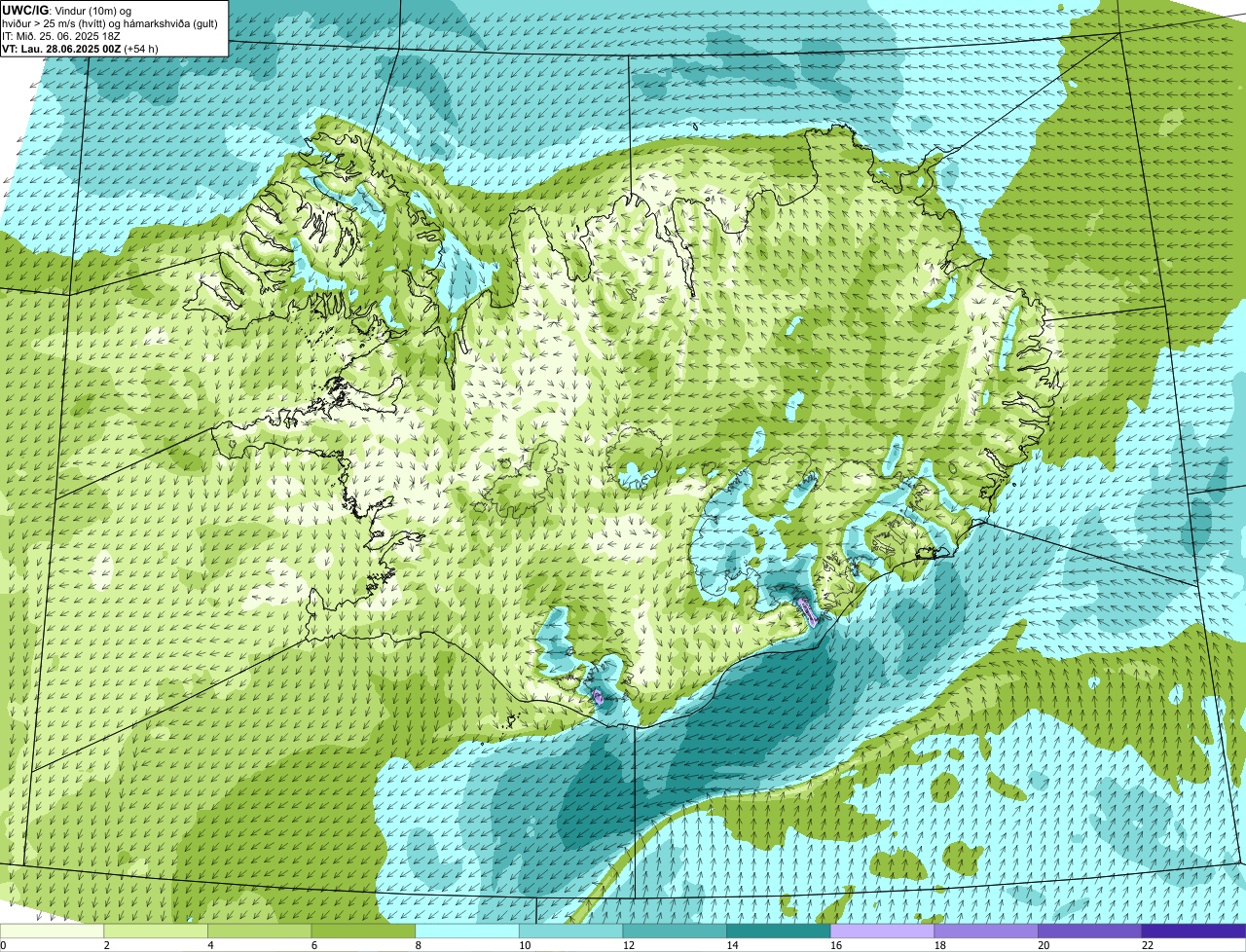Pick the dark indigo swatch above 22
The image size is (1246, 952).
coord(1193,931)
